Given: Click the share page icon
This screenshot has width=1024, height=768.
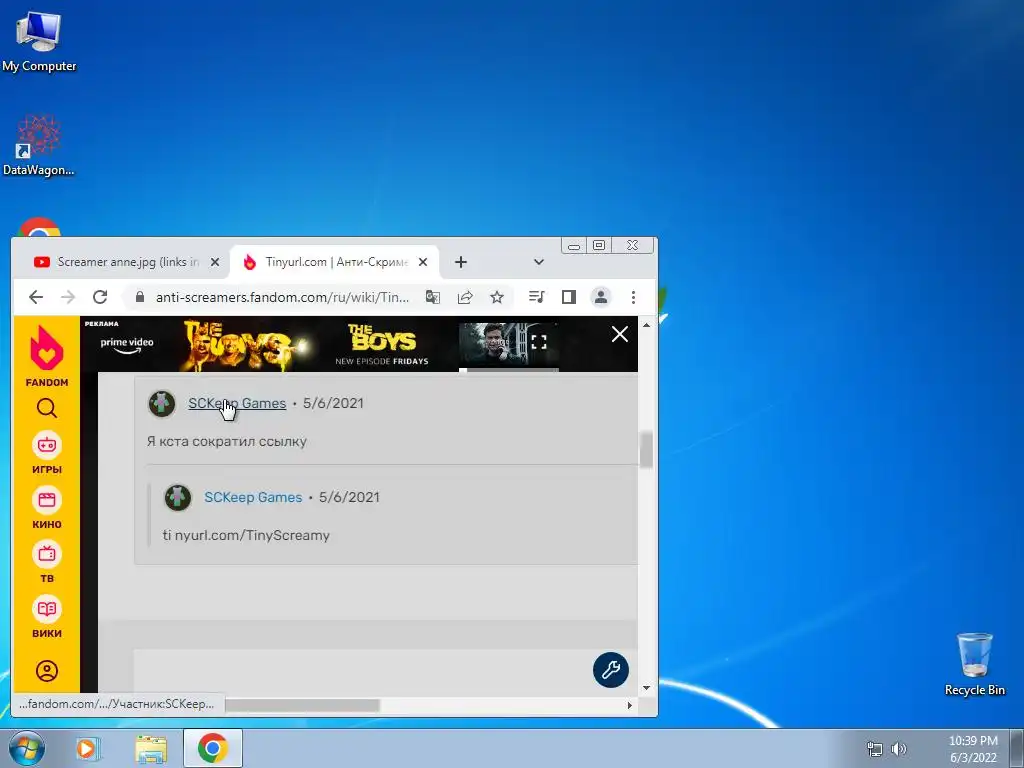Looking at the screenshot, I should coord(465,297).
